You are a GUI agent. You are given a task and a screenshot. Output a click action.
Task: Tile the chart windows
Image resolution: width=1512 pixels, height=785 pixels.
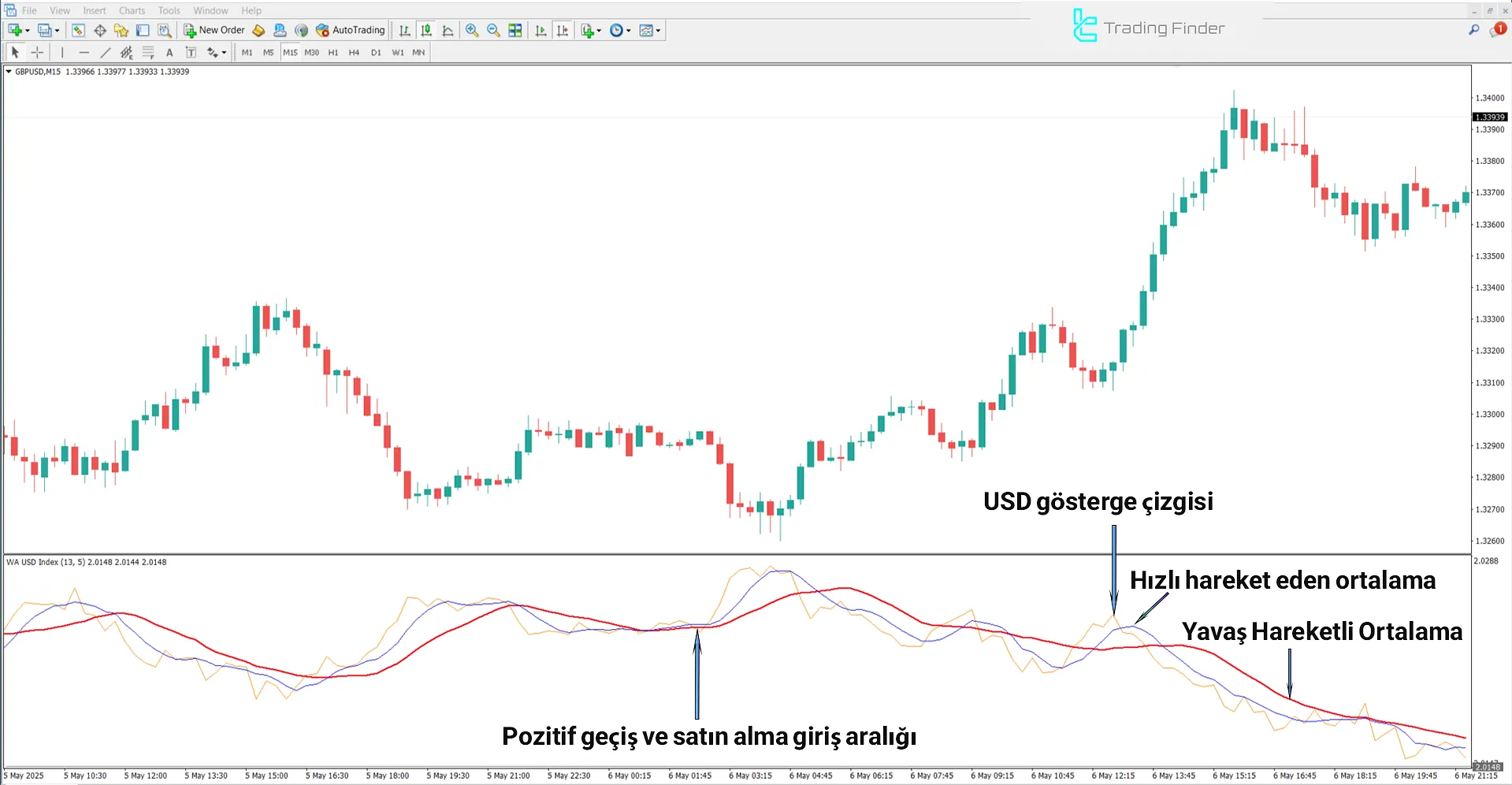(515, 30)
